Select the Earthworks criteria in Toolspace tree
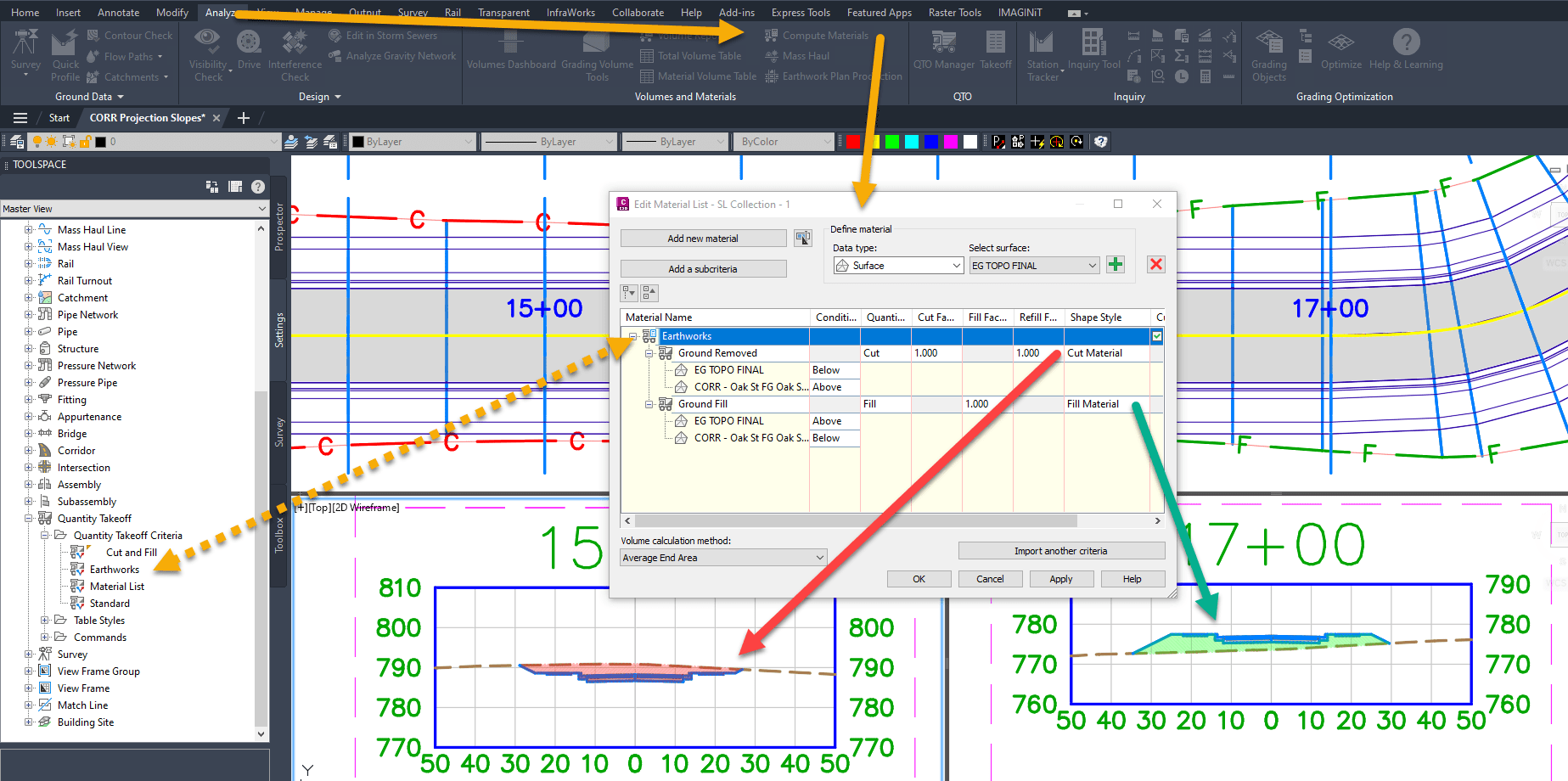Image resolution: width=1568 pixels, height=781 pixels. pyautogui.click(x=115, y=570)
